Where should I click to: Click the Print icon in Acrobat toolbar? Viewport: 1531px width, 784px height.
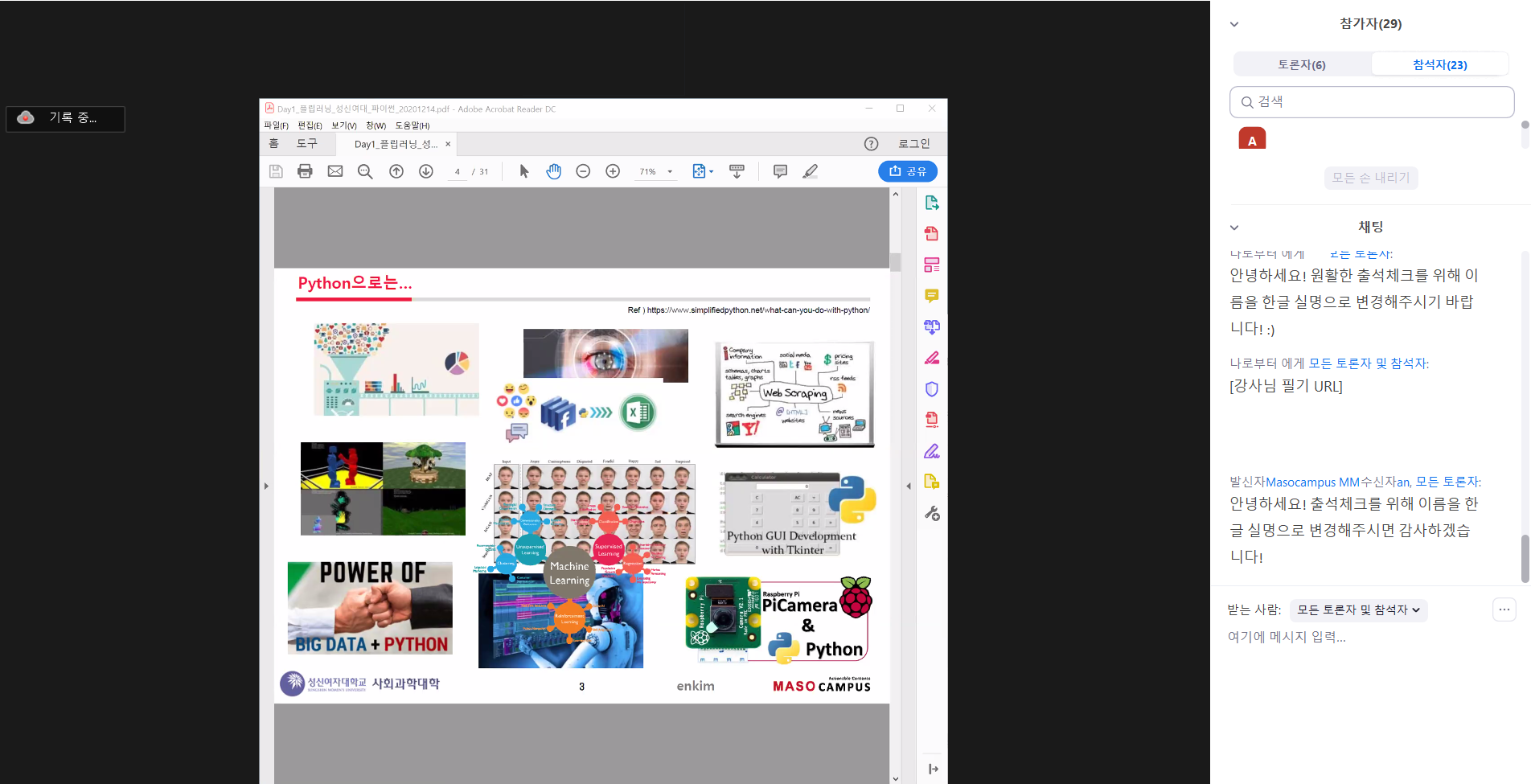[x=305, y=171]
